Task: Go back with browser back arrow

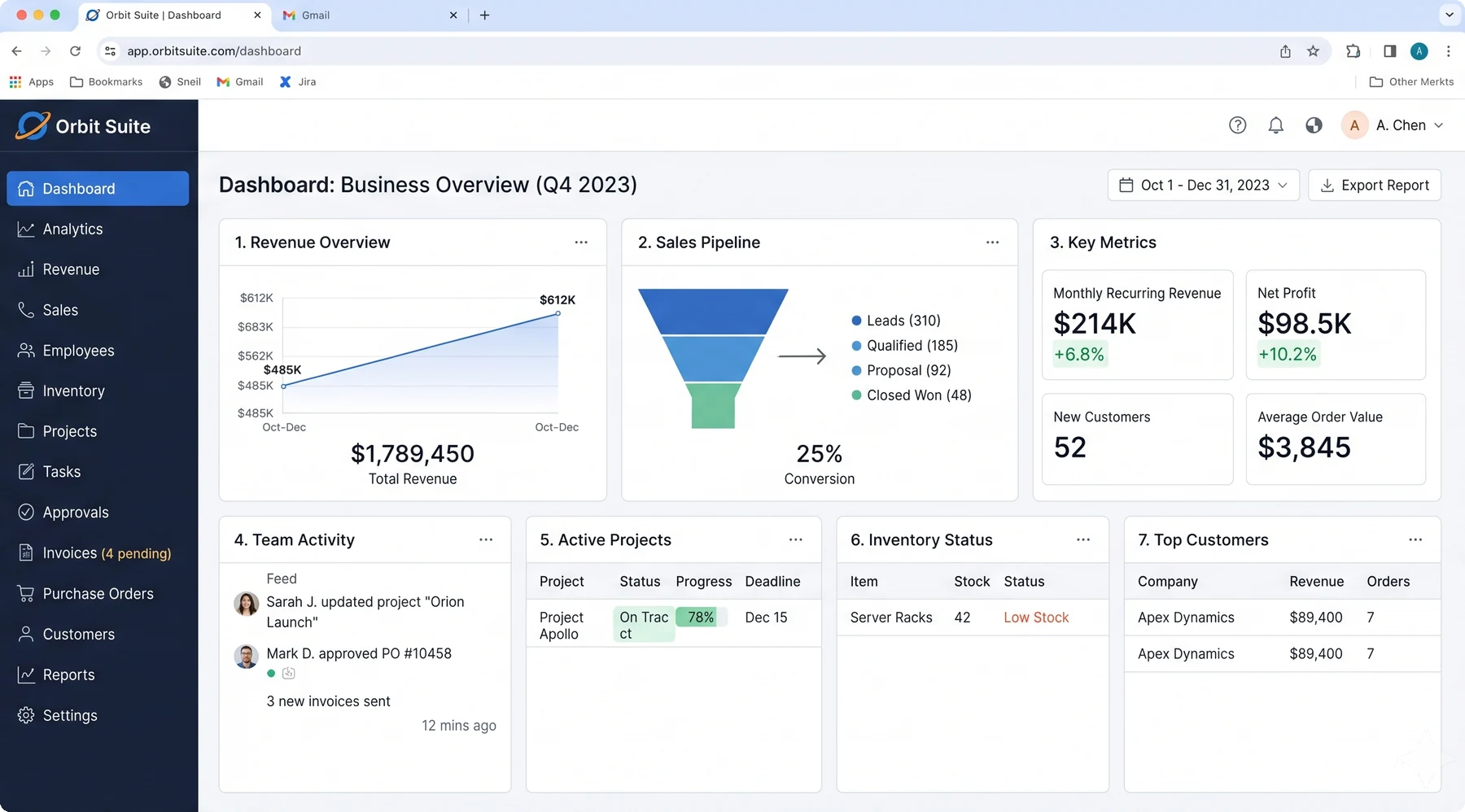Action: pos(17,50)
